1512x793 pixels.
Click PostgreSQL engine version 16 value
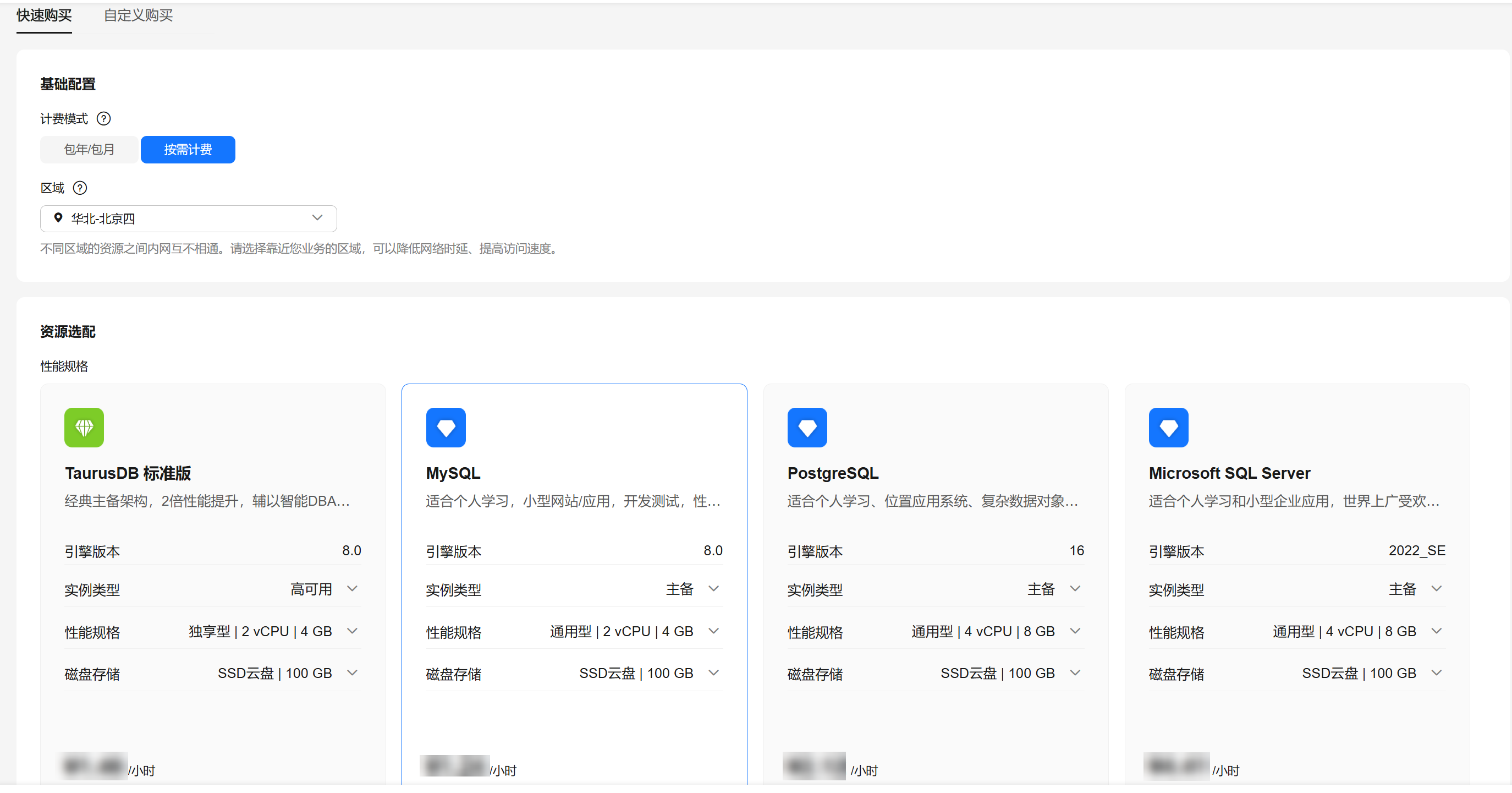[1076, 551]
